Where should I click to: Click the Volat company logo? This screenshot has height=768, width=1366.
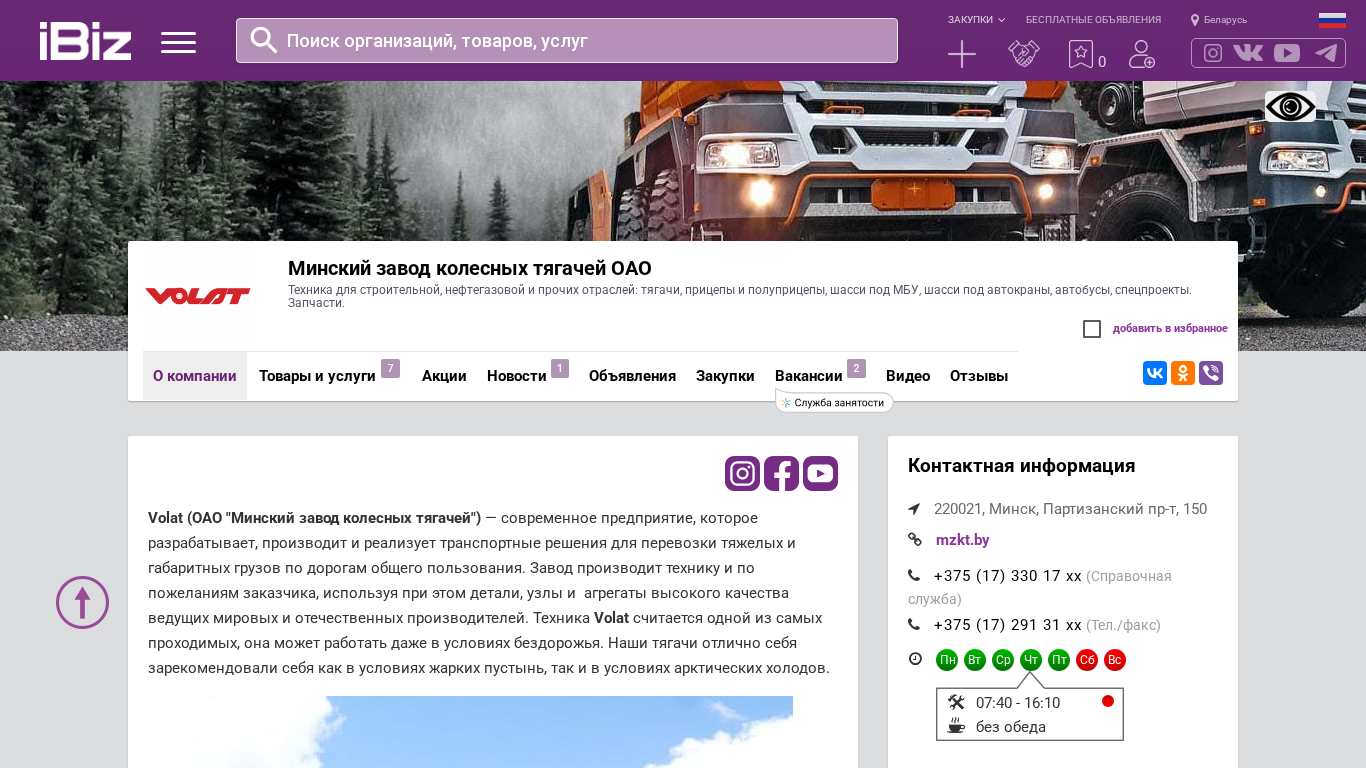coord(198,296)
